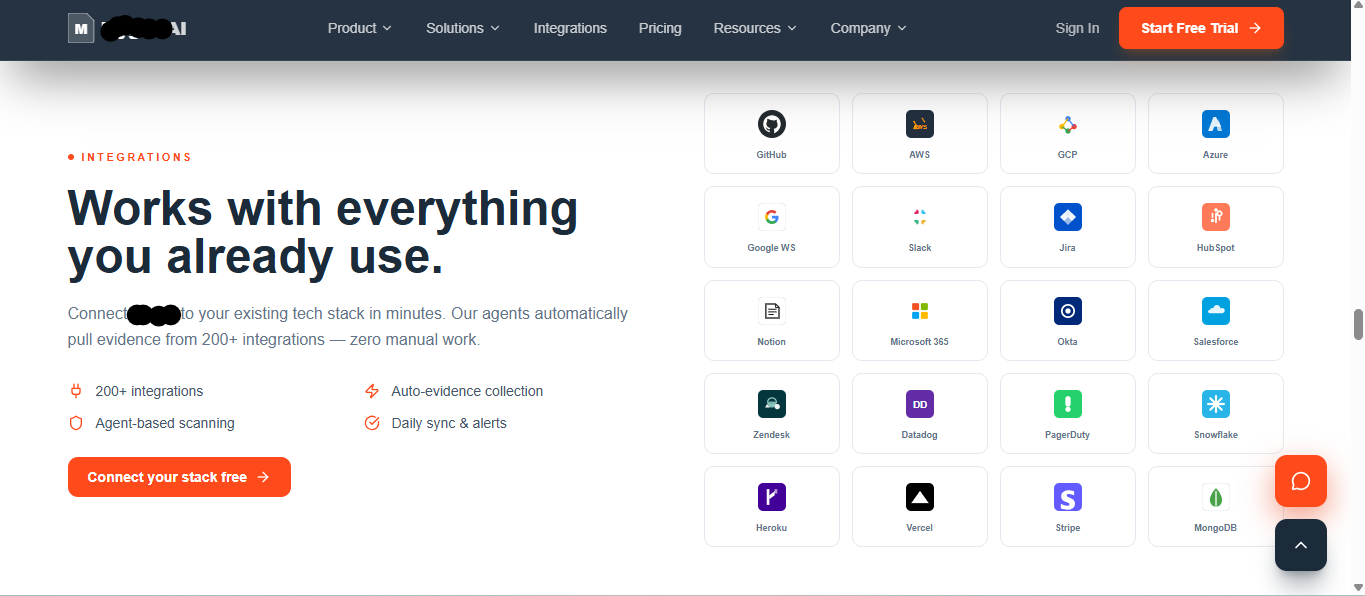This screenshot has height=596, width=1365.
Task: Click the Vercel triangle icon
Action: [x=919, y=497]
